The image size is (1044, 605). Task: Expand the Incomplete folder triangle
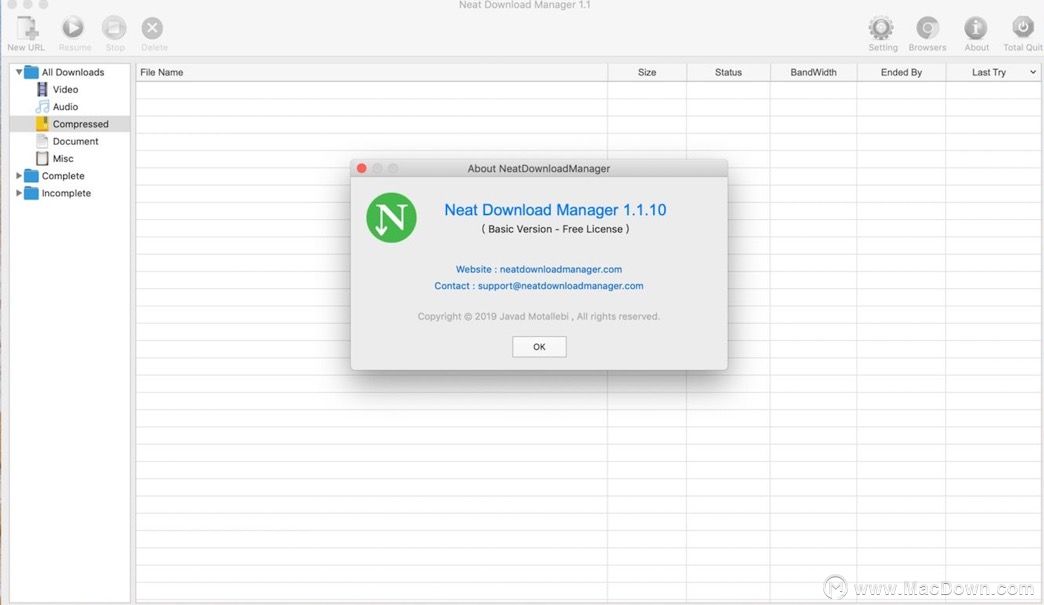19,193
